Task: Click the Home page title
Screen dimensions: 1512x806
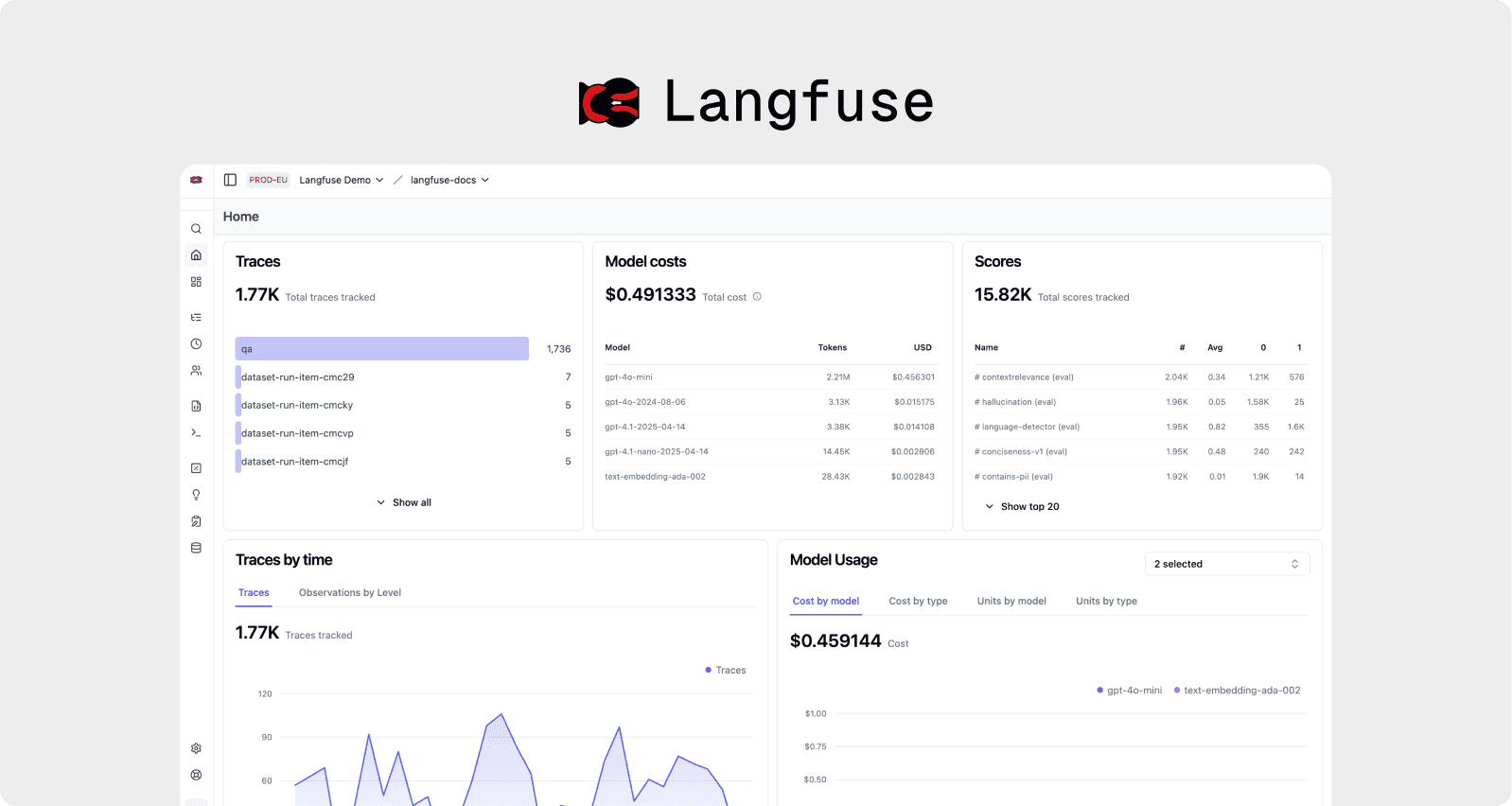Action: click(x=241, y=217)
